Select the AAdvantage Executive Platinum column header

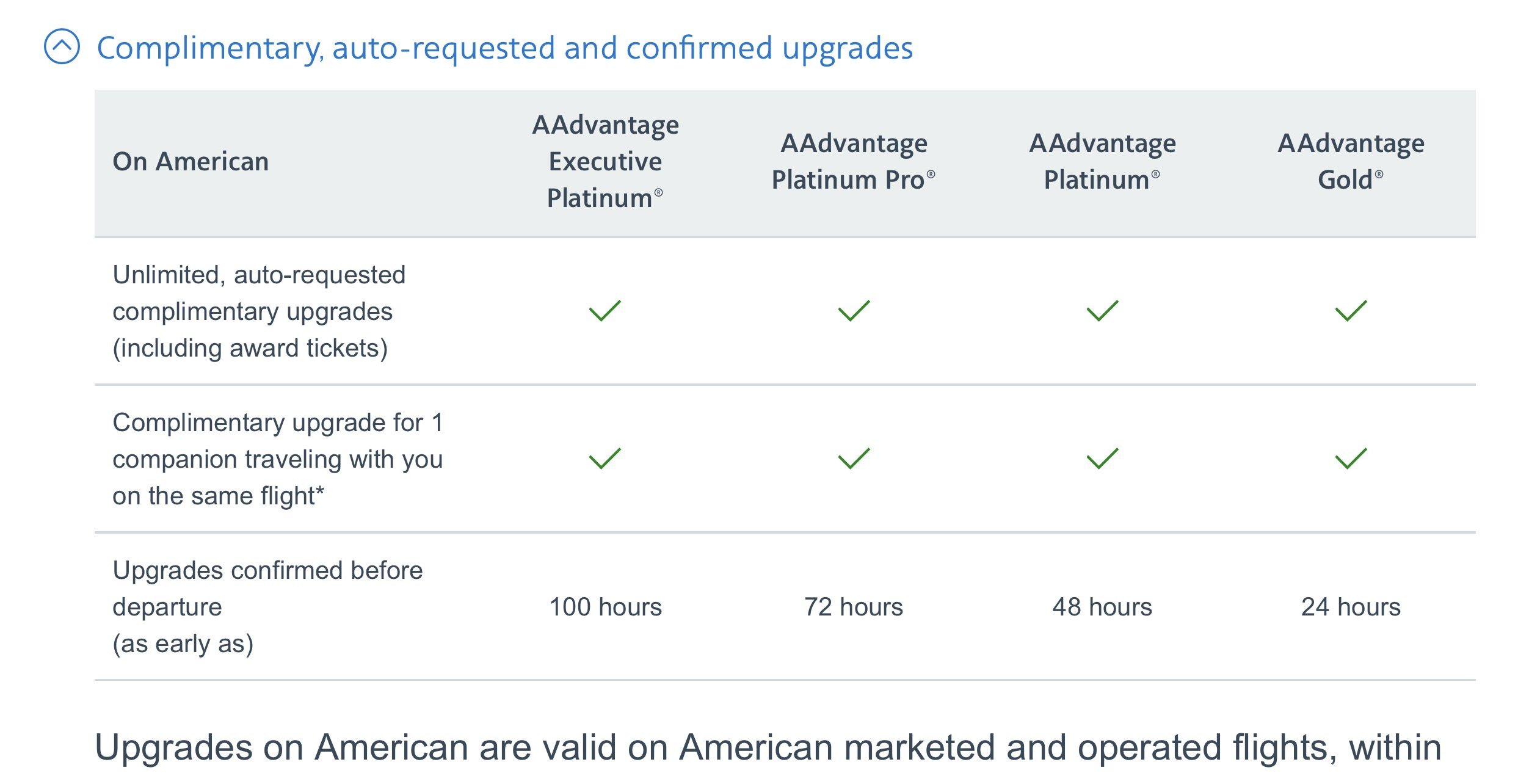605,161
